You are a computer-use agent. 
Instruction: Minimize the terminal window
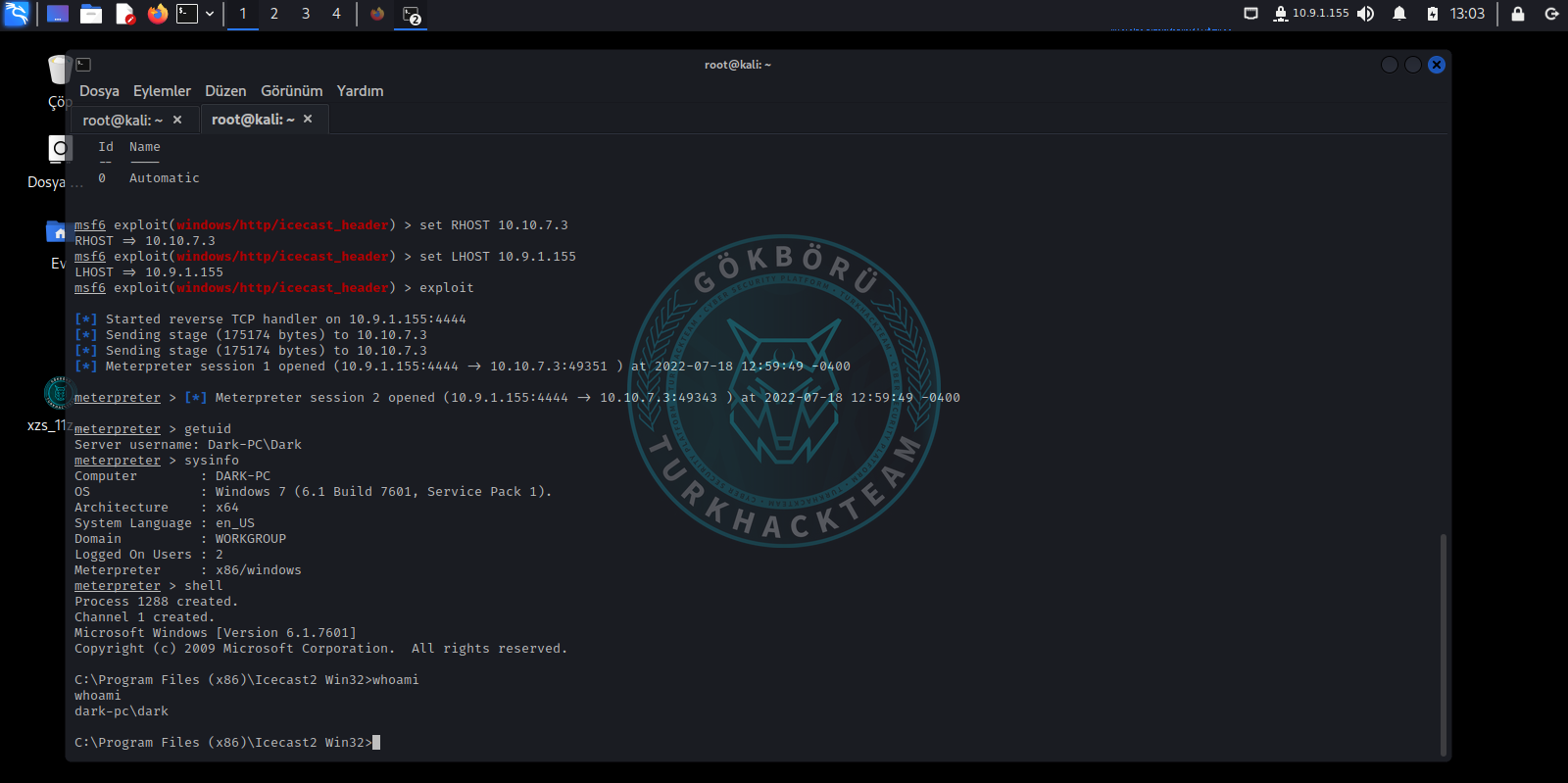[x=1390, y=65]
